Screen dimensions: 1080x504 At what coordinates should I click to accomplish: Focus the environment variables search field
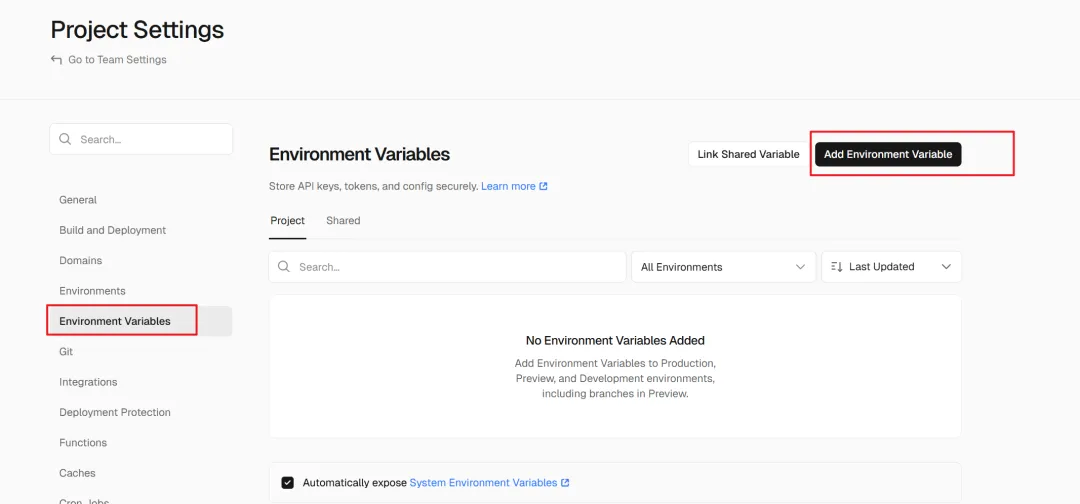coord(455,267)
